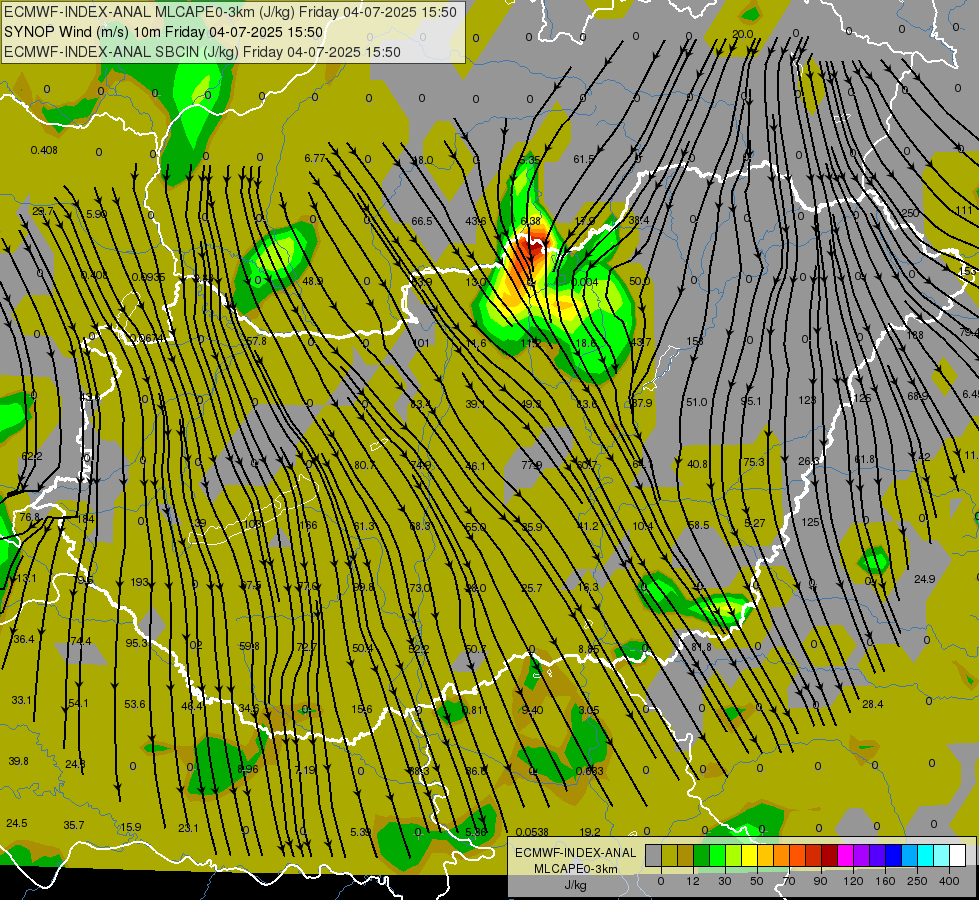Click the dark red legend swatch
Viewport: 979px width, 900px height.
click(829, 855)
